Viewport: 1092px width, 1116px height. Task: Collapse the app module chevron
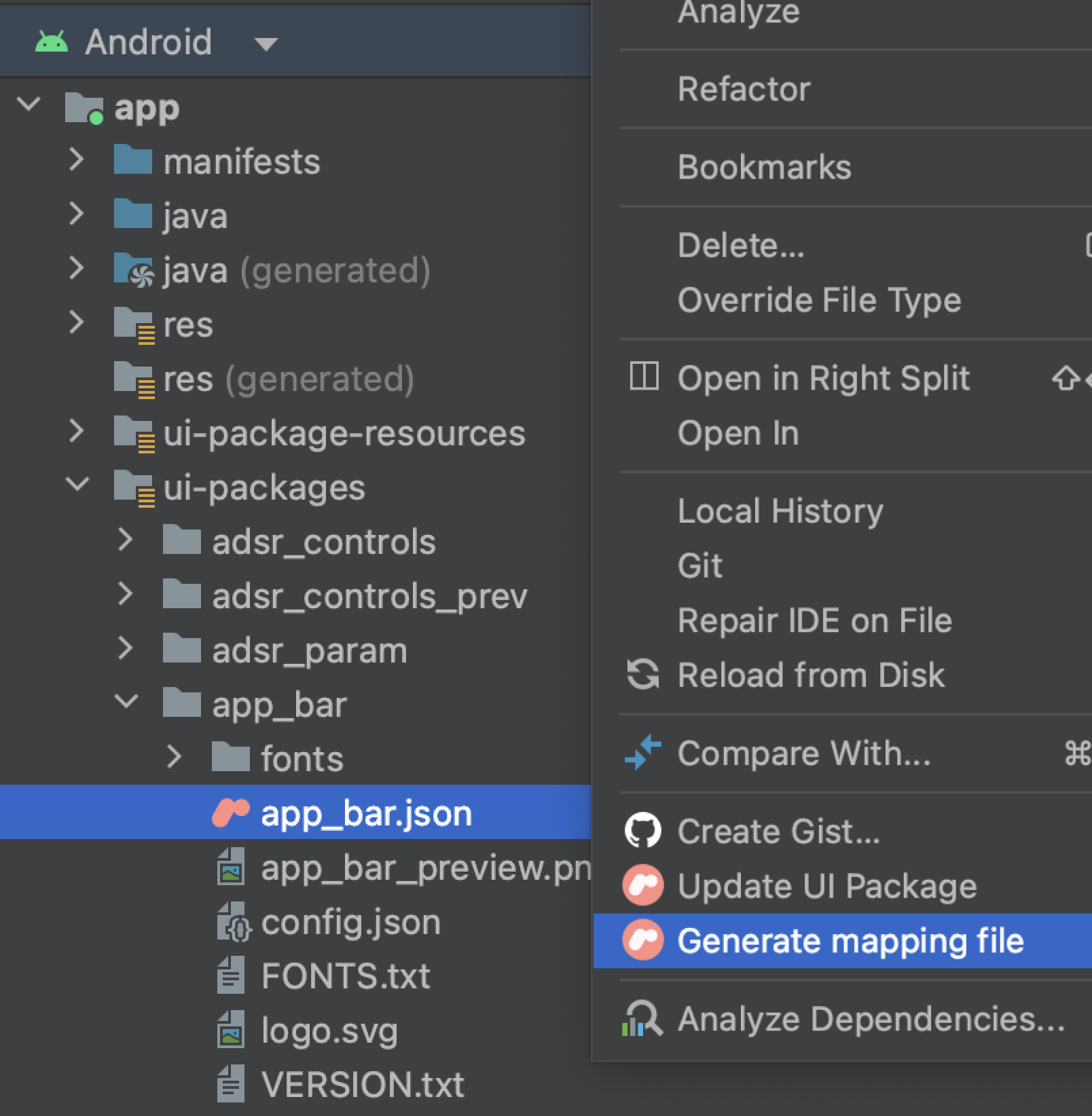point(29,105)
